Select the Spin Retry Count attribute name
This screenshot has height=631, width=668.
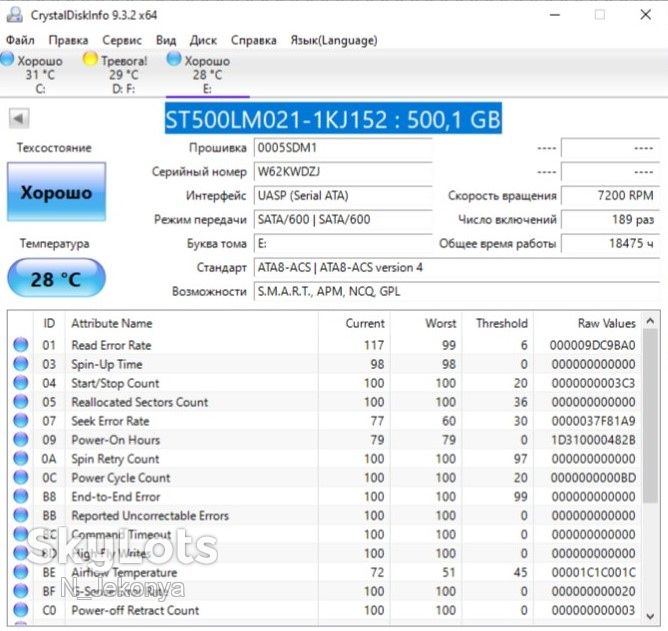click(x=115, y=459)
